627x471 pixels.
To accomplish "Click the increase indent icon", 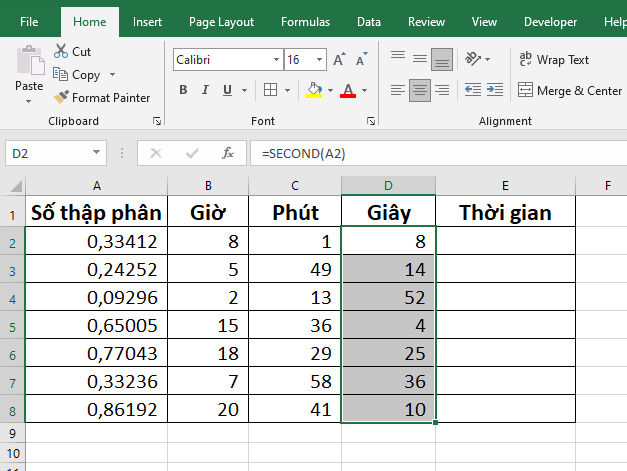I will (495, 91).
